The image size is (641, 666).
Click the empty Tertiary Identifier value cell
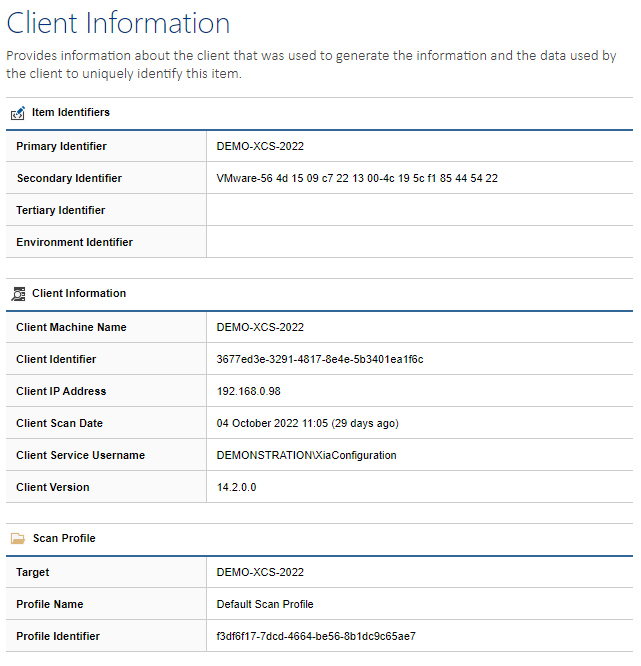(x=420, y=210)
